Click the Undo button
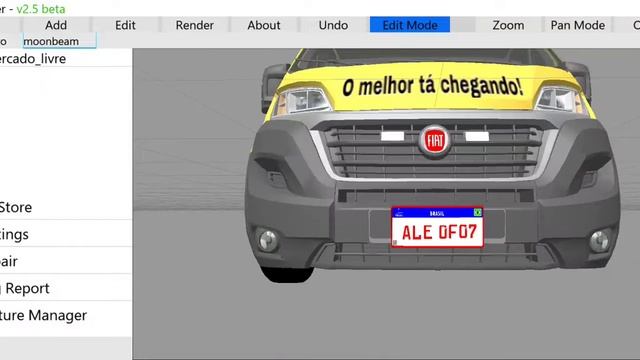The image size is (640, 360). (x=333, y=25)
